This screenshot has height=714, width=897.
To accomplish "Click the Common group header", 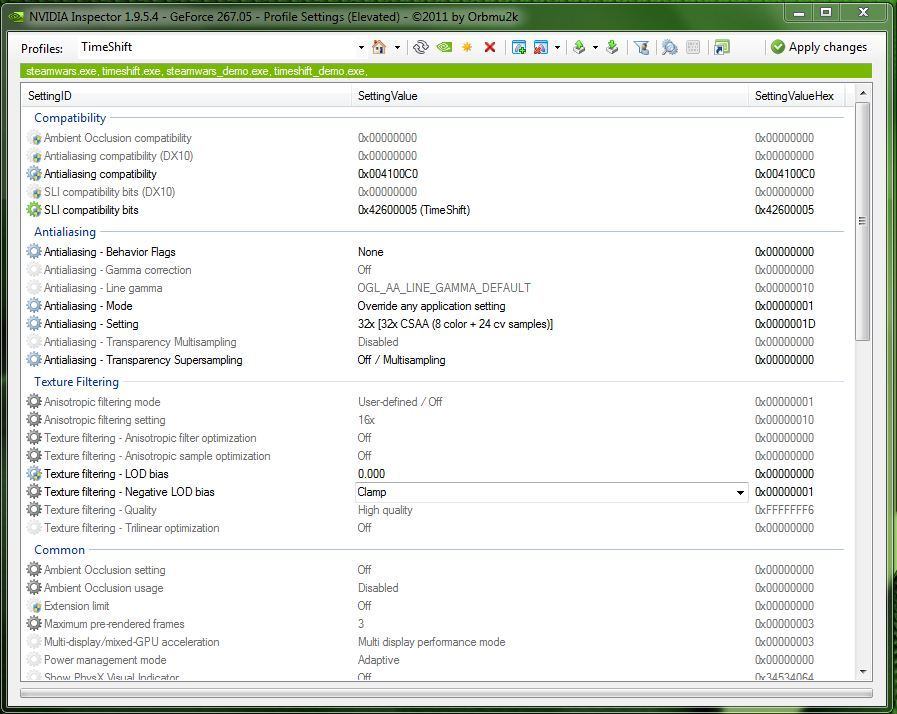I will pos(59,550).
